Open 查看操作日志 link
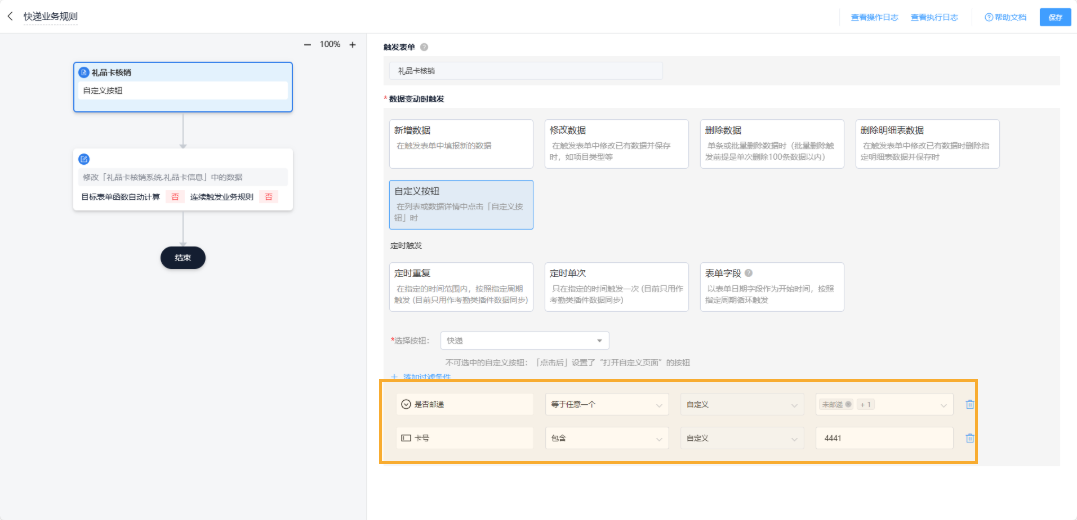Viewport: 1077px width, 520px height. 874,17
